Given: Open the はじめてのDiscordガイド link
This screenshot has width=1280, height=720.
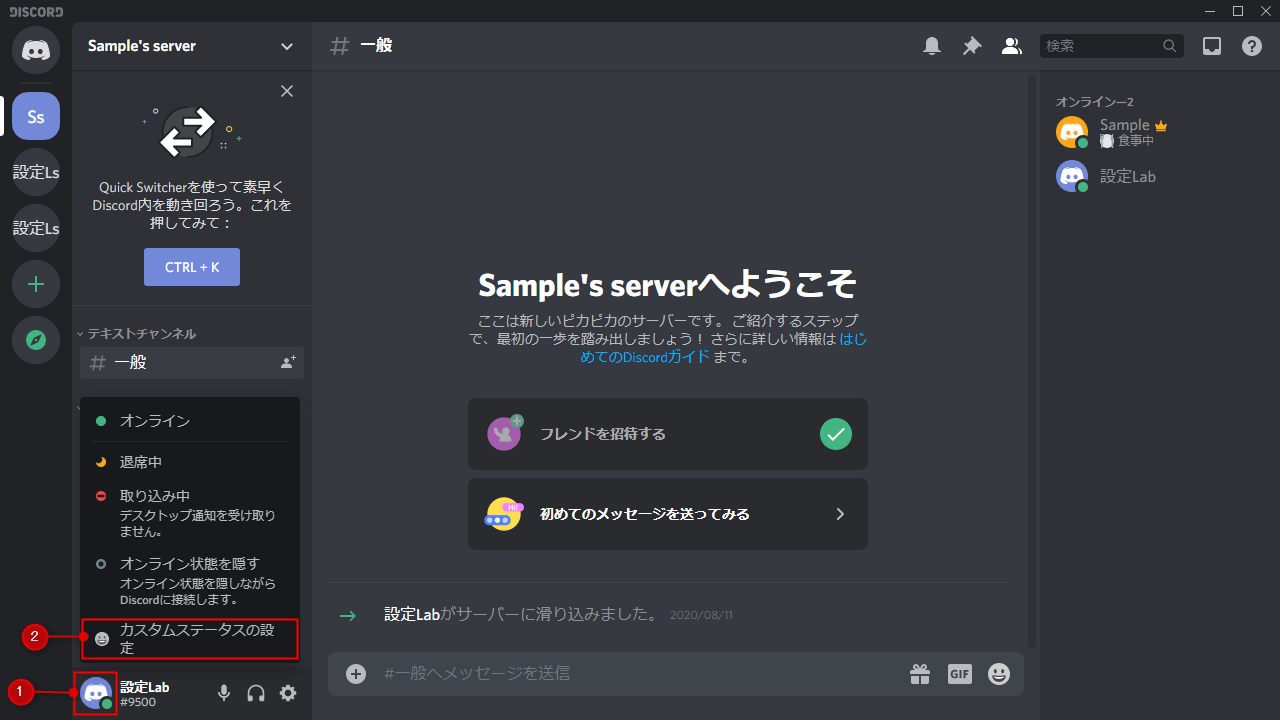Looking at the screenshot, I should click(x=723, y=348).
